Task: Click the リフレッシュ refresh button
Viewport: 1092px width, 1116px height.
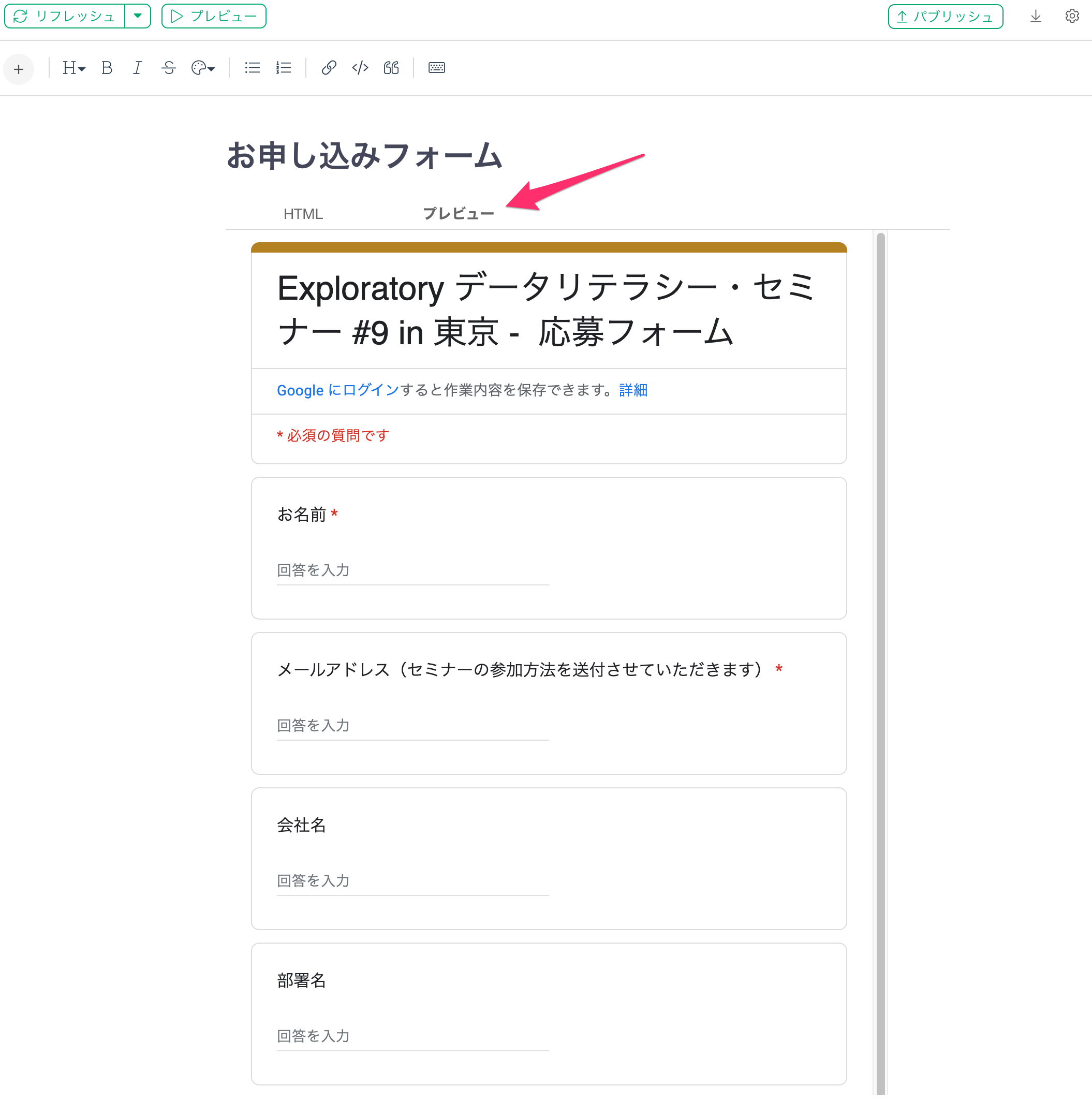Action: point(64,16)
